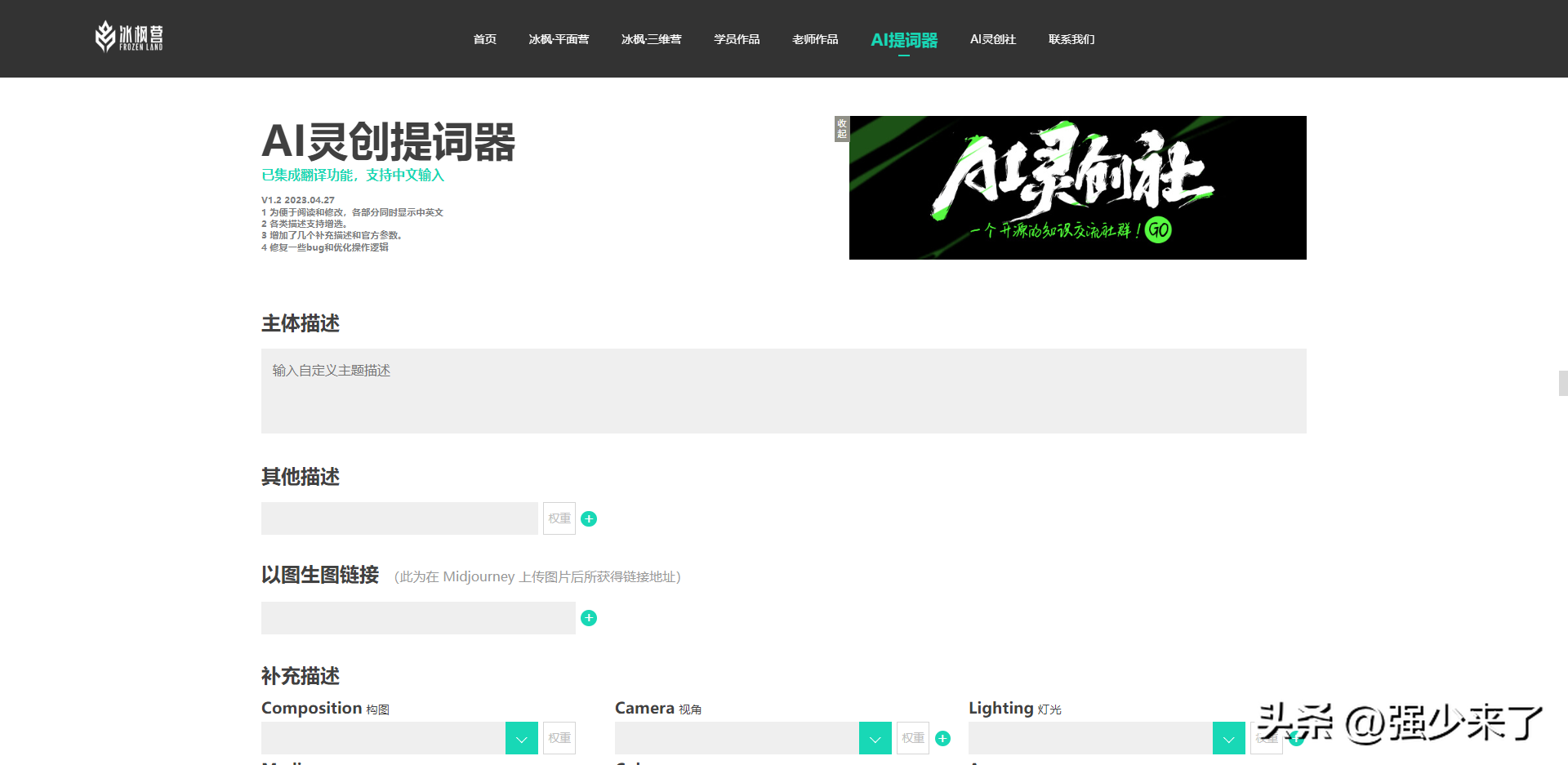Click the AI灵创社 banner image
Screen dimensions: 1568x765
pos(1078,188)
